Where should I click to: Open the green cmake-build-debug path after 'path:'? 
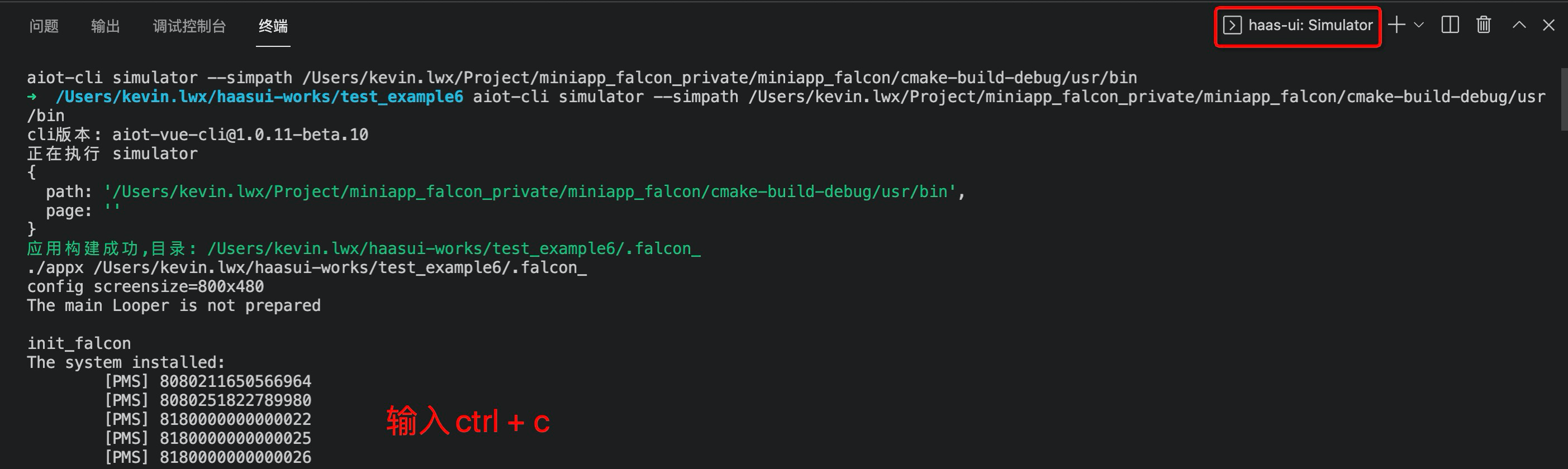pyautogui.click(x=530, y=192)
